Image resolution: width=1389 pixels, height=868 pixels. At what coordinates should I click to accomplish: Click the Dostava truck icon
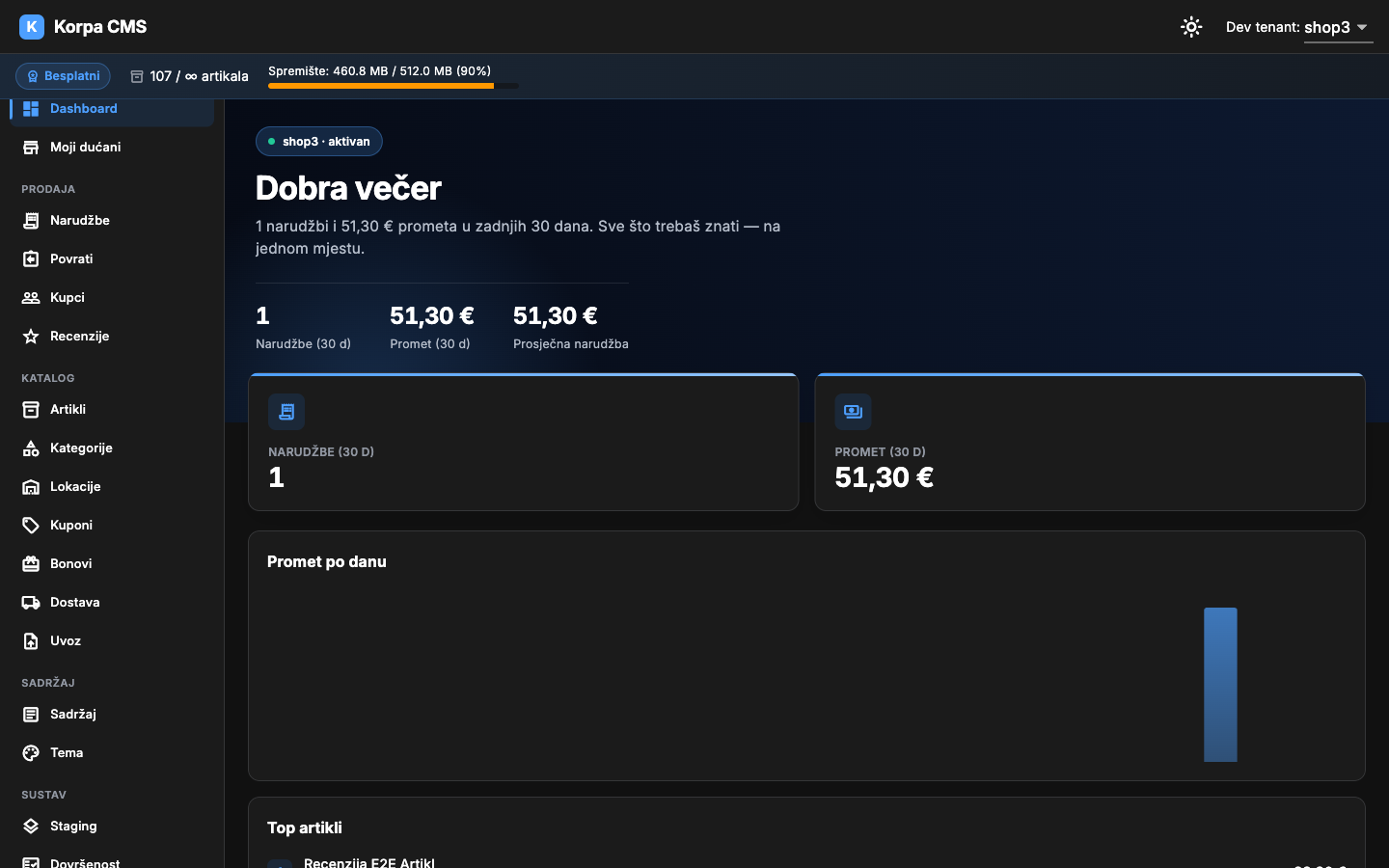click(x=31, y=603)
